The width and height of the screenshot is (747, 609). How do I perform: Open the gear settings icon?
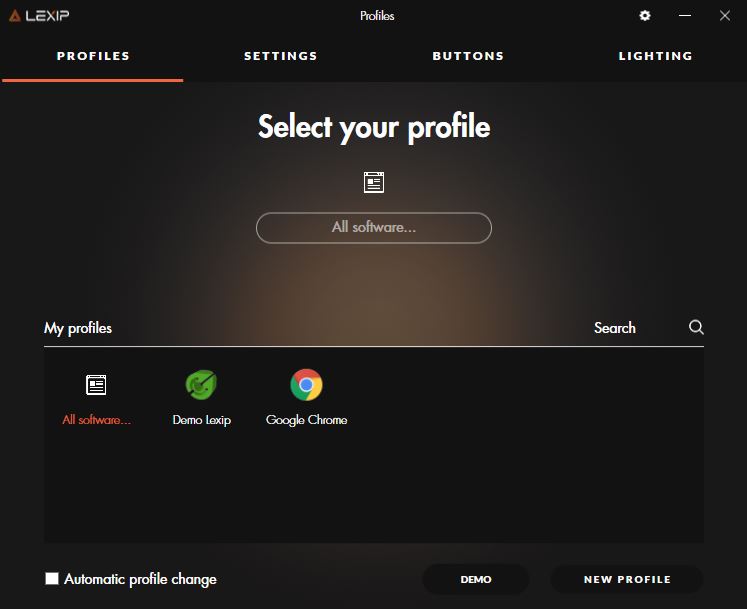[645, 16]
